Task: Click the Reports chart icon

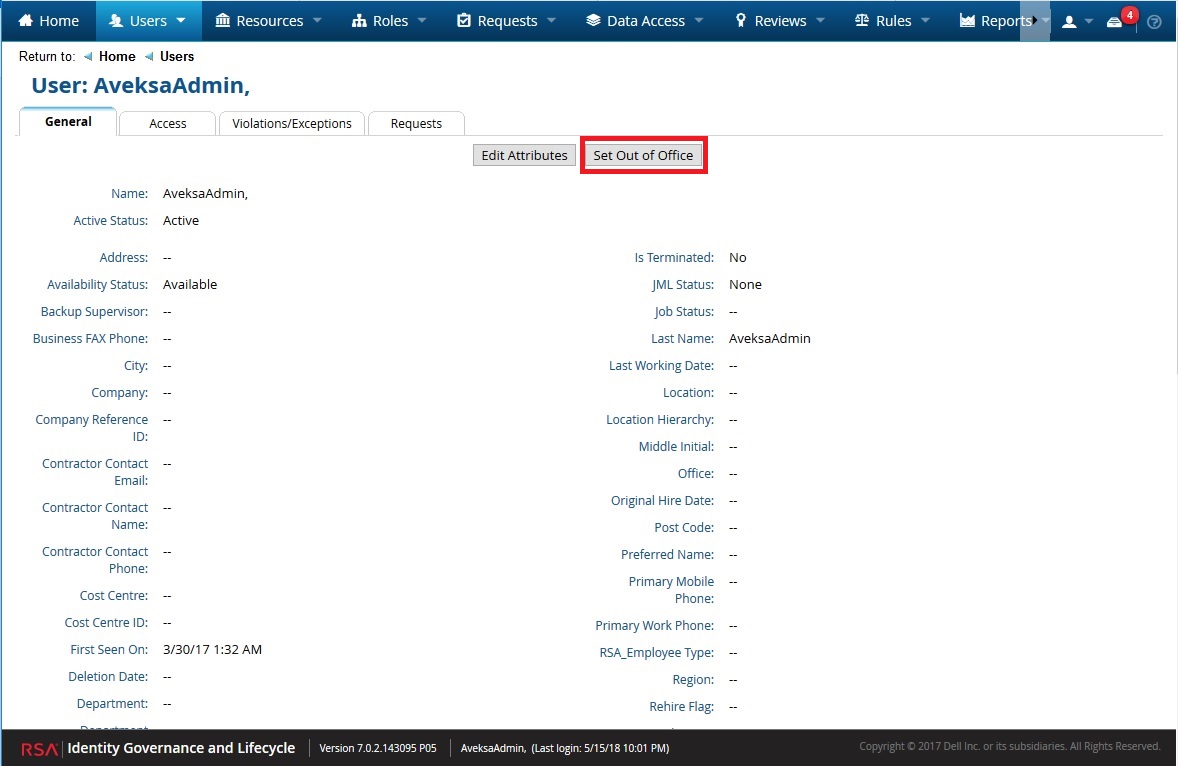Action: point(967,21)
